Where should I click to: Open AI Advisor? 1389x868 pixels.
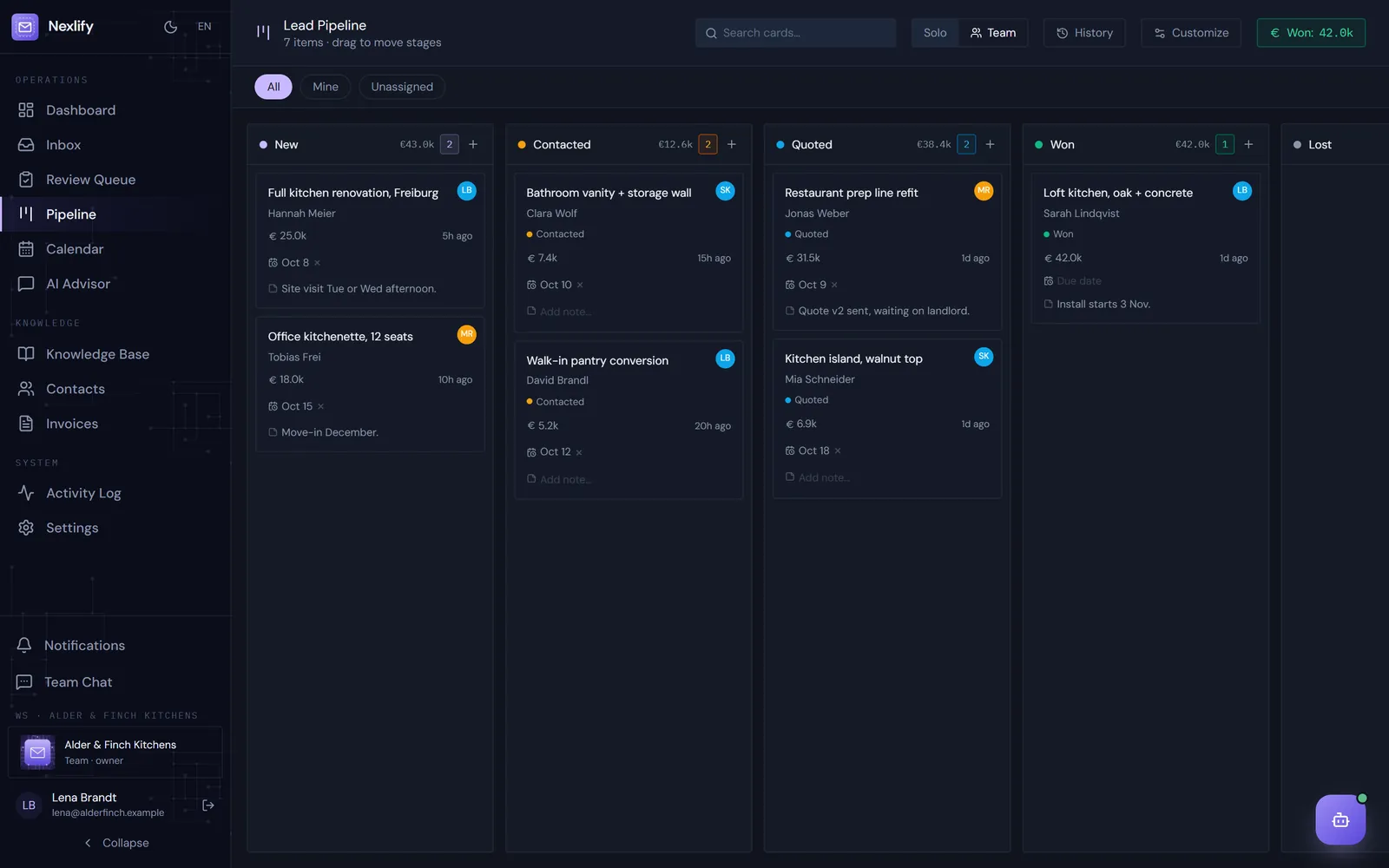[115, 284]
